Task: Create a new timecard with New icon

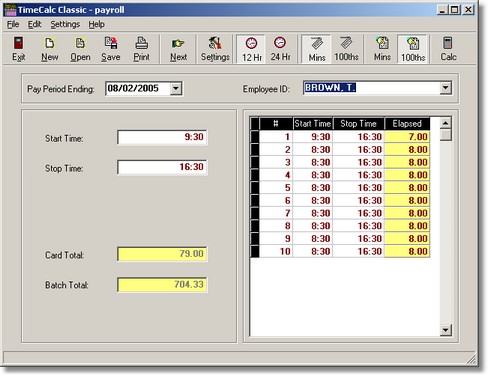Action: tap(50, 49)
